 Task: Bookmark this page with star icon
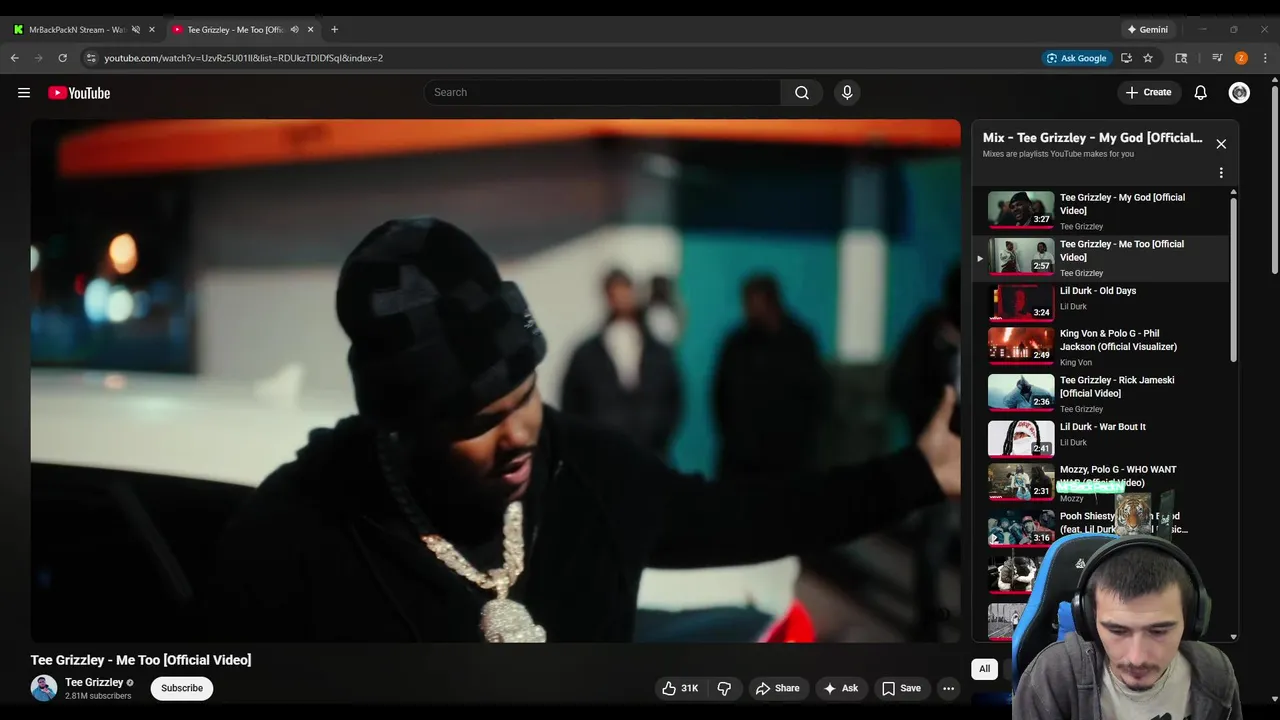point(1148,58)
